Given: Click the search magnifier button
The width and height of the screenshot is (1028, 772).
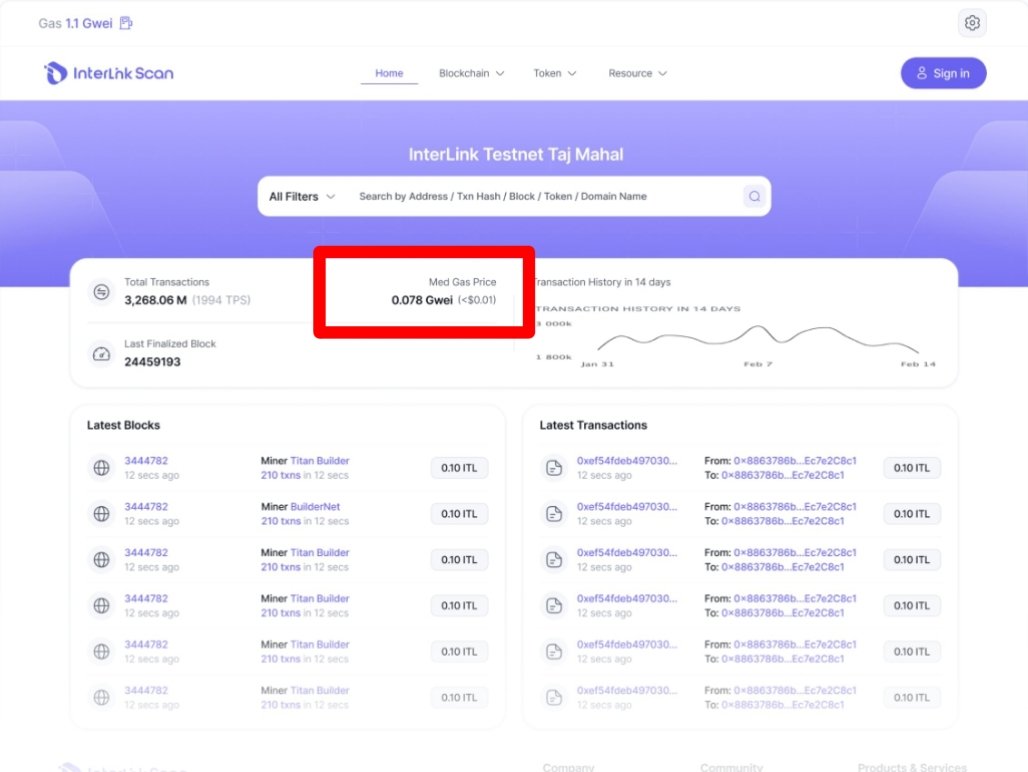Looking at the screenshot, I should 754,196.
